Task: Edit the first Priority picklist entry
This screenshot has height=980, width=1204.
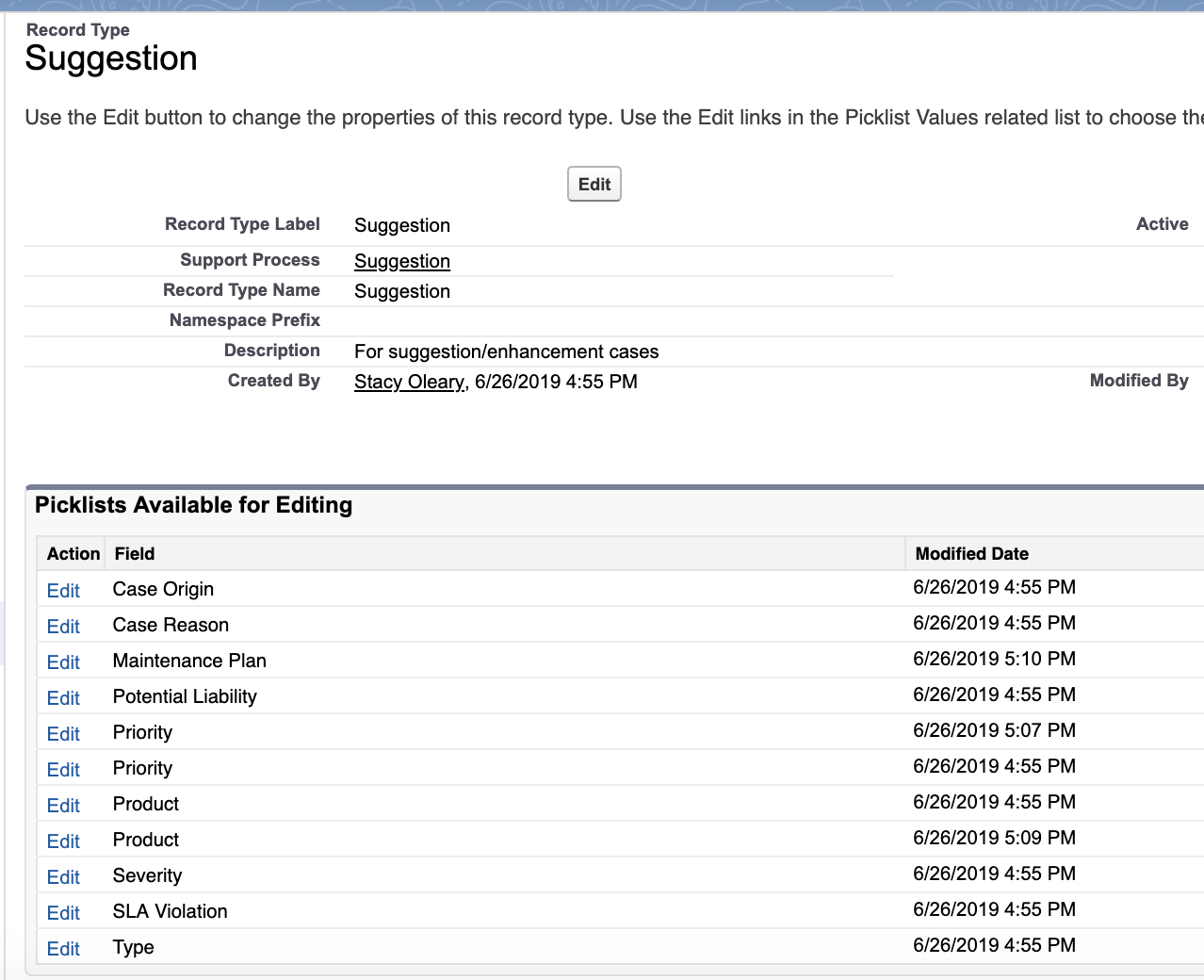Action: pos(63,734)
